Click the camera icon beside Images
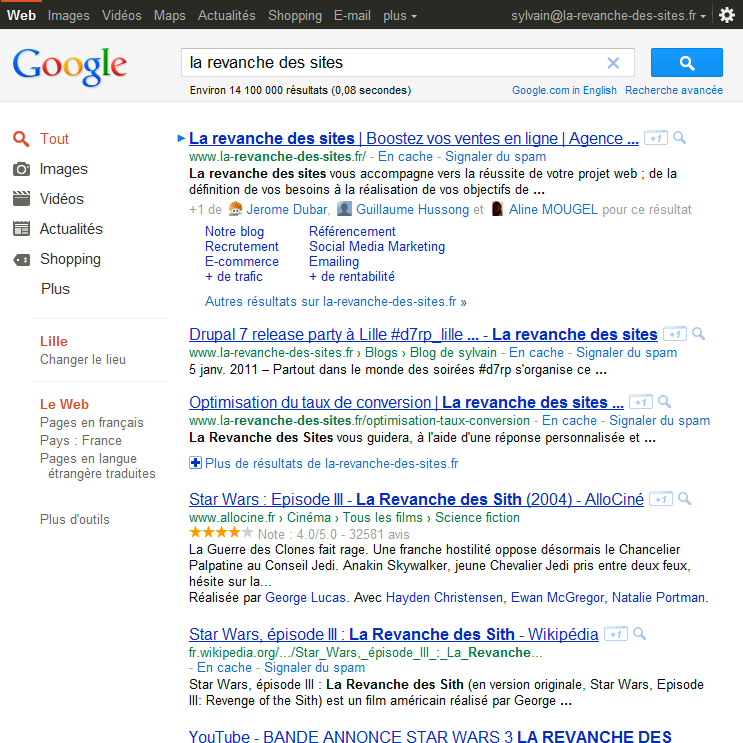 21,169
